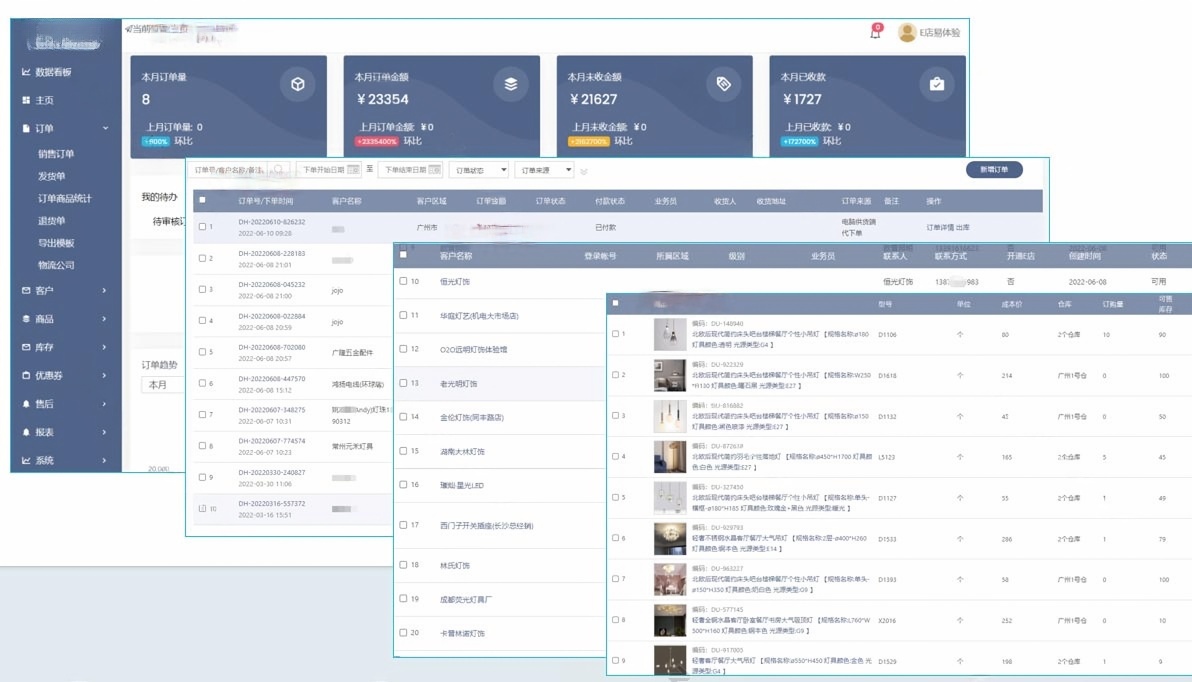Toggle select-all checkbox in order table header
The width and height of the screenshot is (1192, 682).
pyautogui.click(x=202, y=201)
